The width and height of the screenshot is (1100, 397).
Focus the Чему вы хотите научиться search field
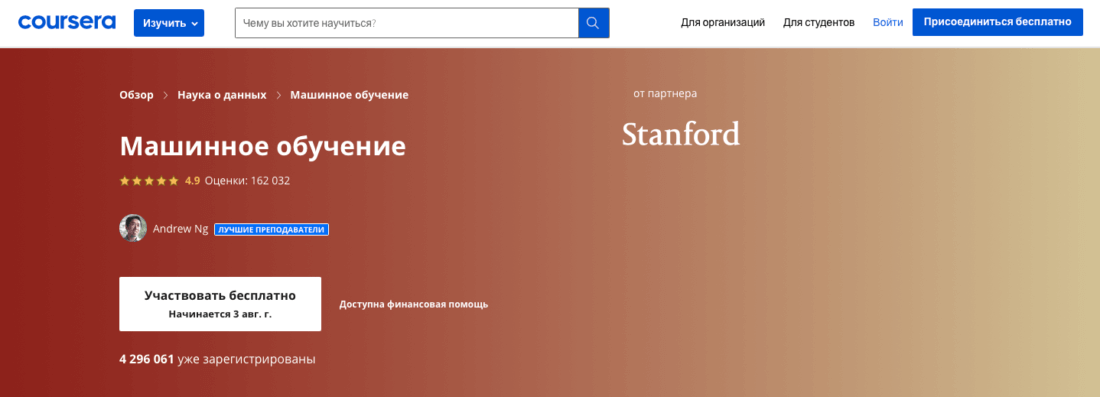click(x=407, y=23)
